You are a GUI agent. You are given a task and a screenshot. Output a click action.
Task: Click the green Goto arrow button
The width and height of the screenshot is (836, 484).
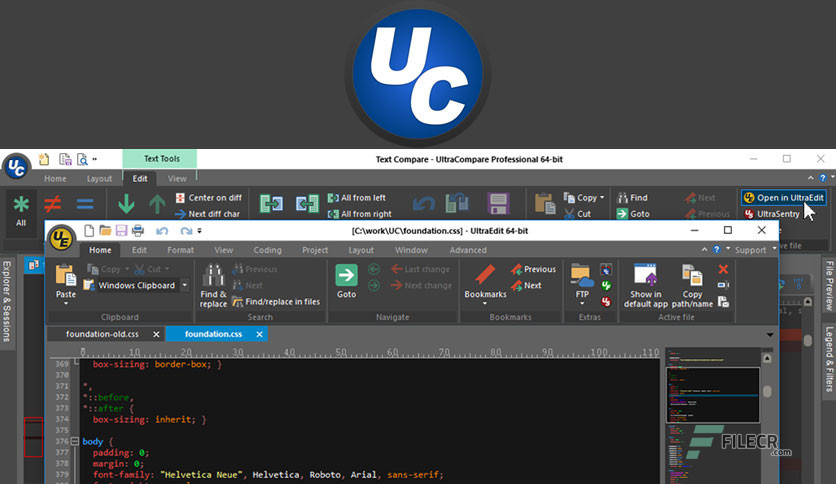(346, 281)
